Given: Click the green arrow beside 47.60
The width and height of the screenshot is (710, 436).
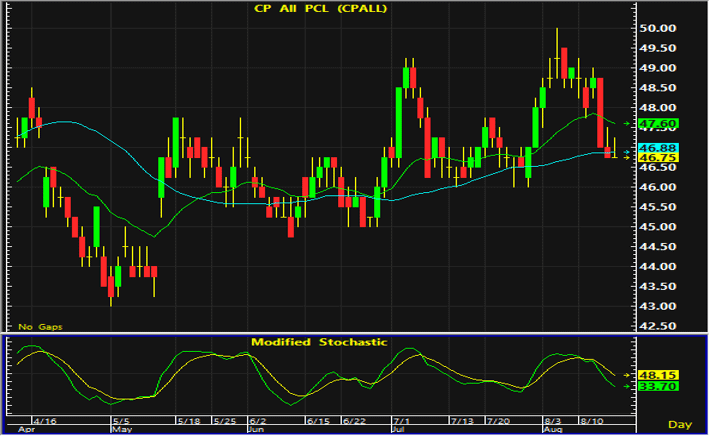Looking at the screenshot, I should pyautogui.click(x=627, y=124).
